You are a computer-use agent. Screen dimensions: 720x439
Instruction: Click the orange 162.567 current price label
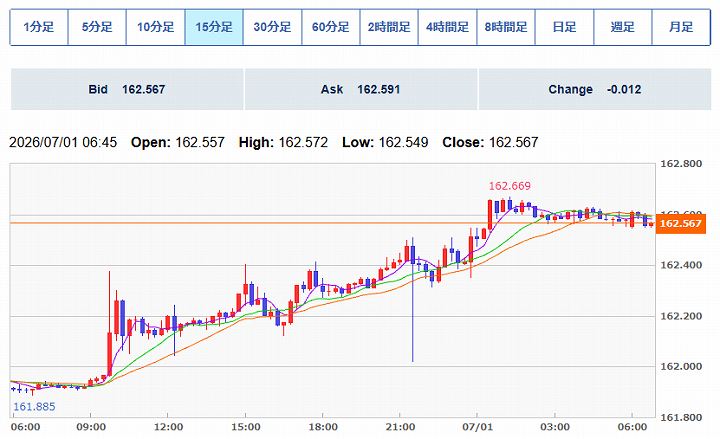[x=681, y=224]
